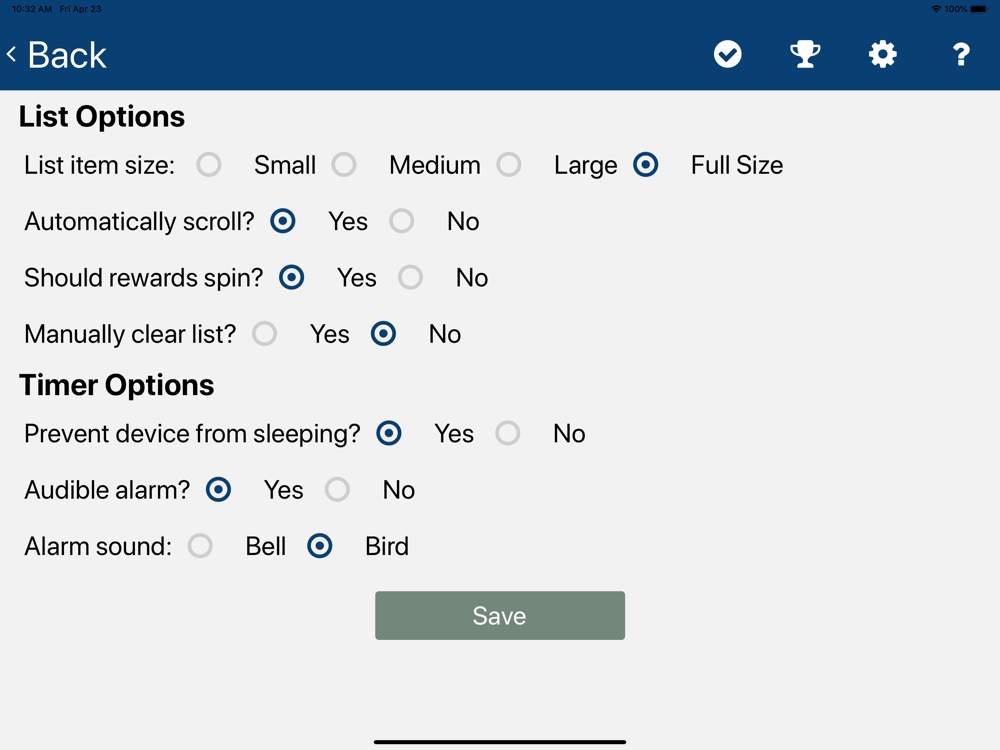Choose Bell as the alarm sound

[x=201, y=546]
